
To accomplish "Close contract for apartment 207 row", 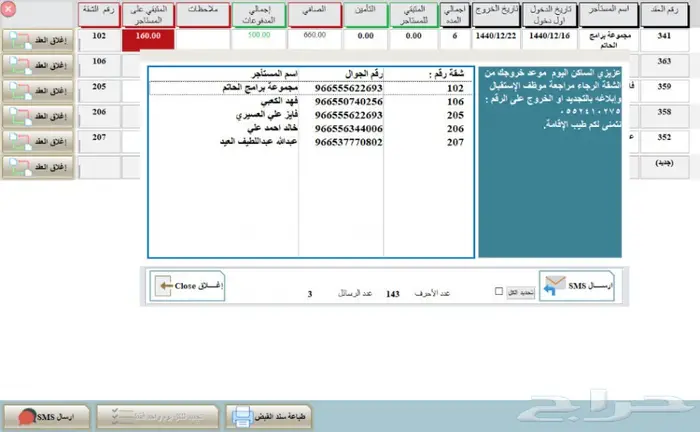I will coord(38,142).
